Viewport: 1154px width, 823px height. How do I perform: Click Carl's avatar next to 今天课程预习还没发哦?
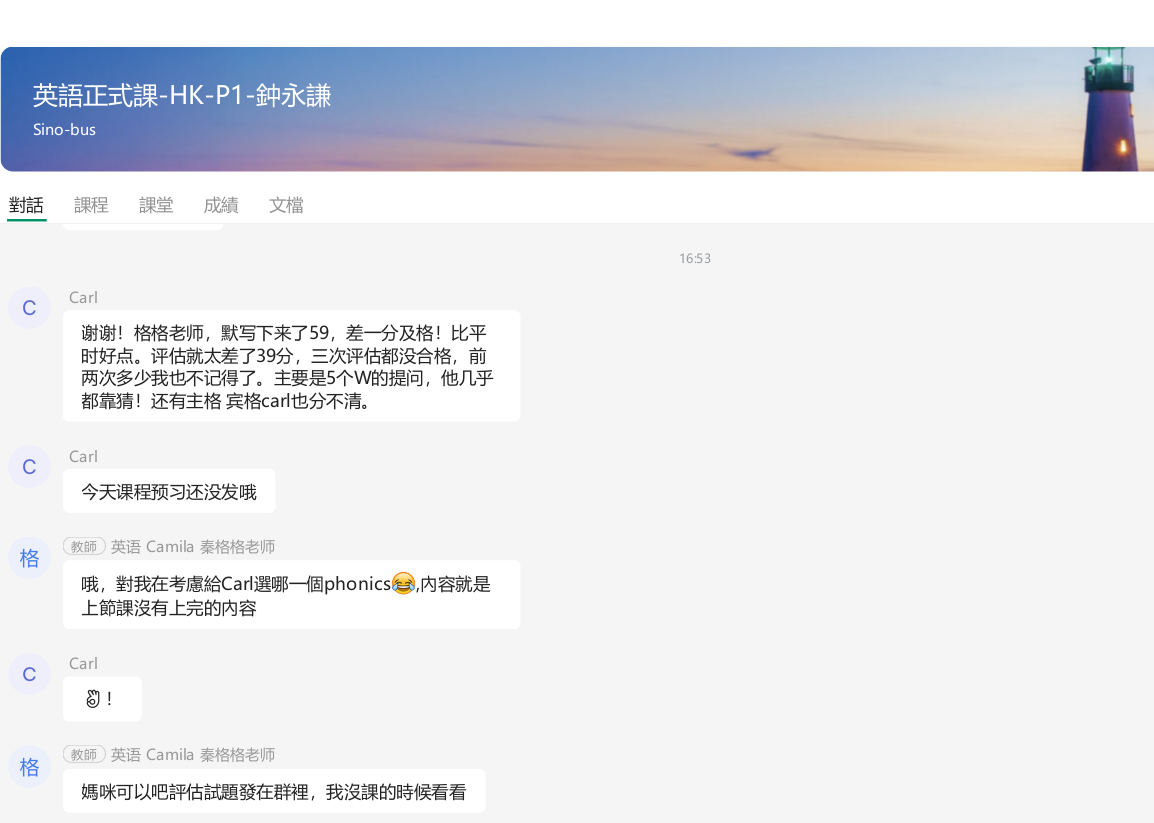click(29, 467)
